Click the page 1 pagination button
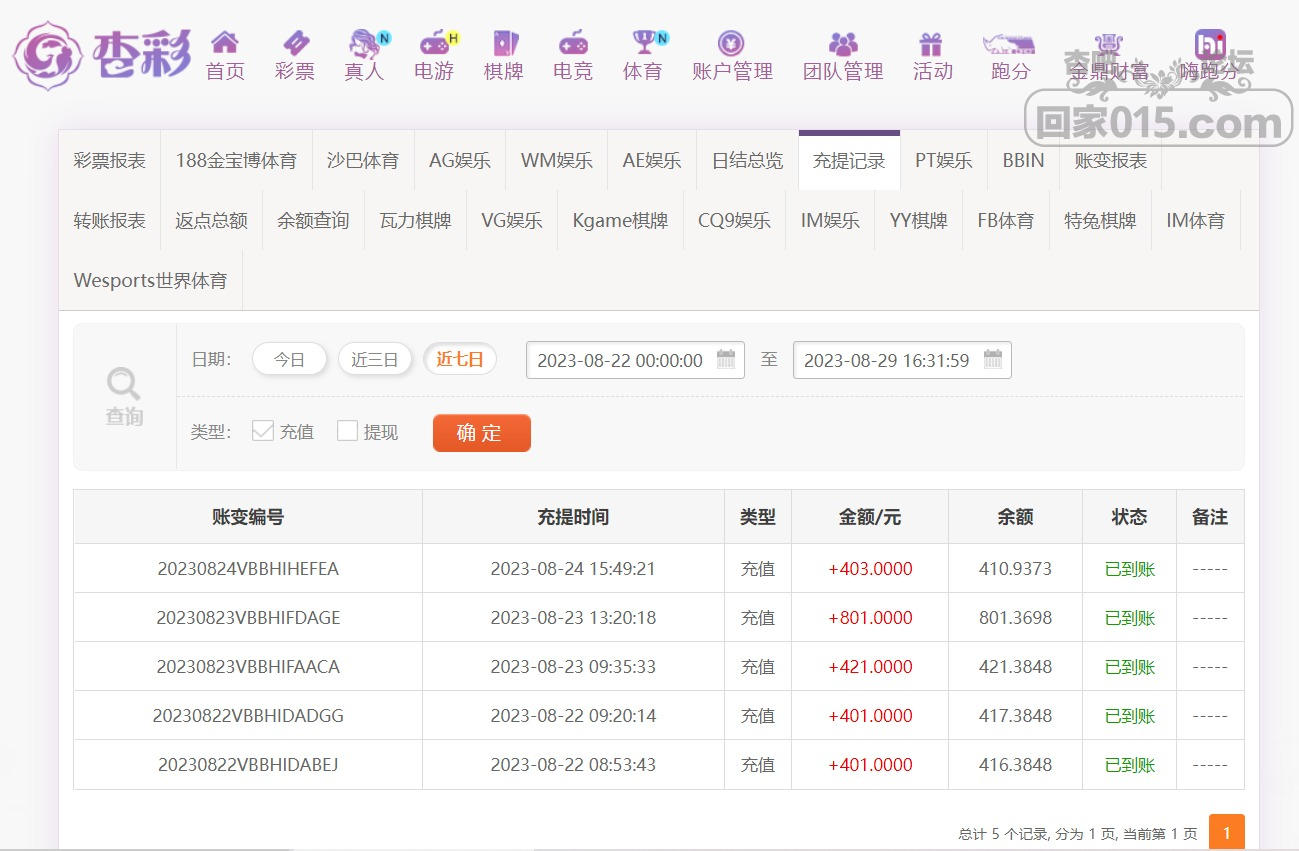Screen dimensions: 1299x851 click(1226, 832)
